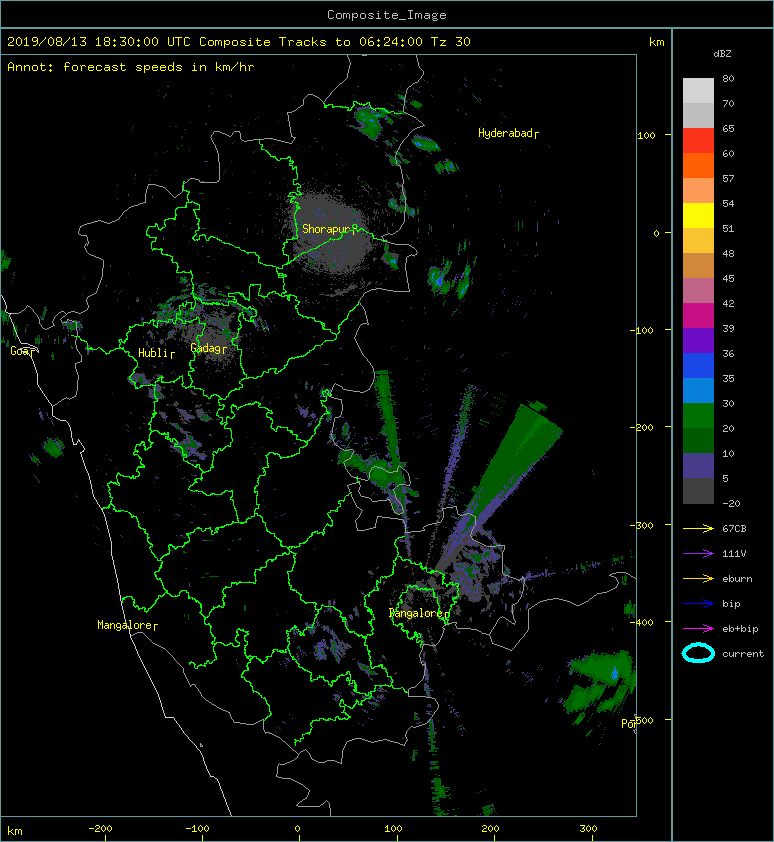Click the Goa label near coast

point(20,351)
